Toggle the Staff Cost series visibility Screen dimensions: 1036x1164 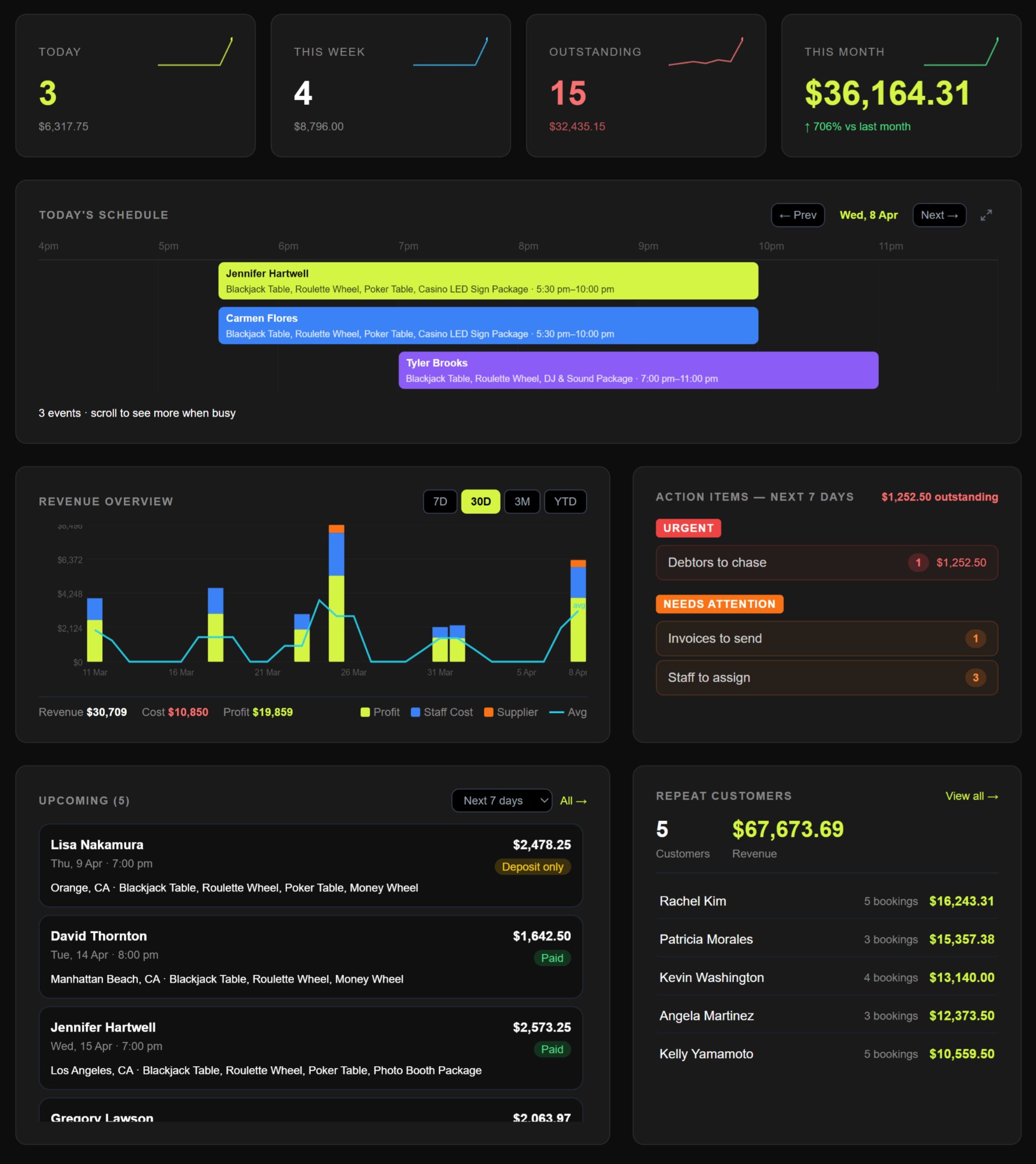tap(441, 712)
